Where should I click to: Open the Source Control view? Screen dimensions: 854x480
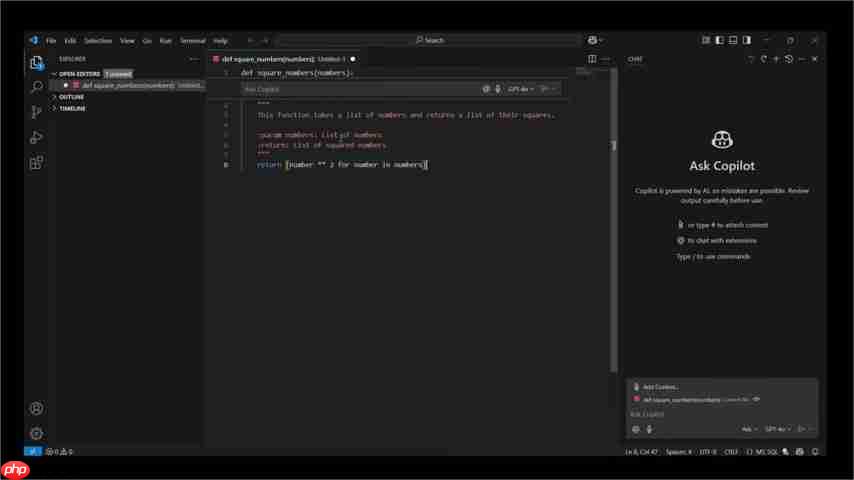tap(36, 112)
